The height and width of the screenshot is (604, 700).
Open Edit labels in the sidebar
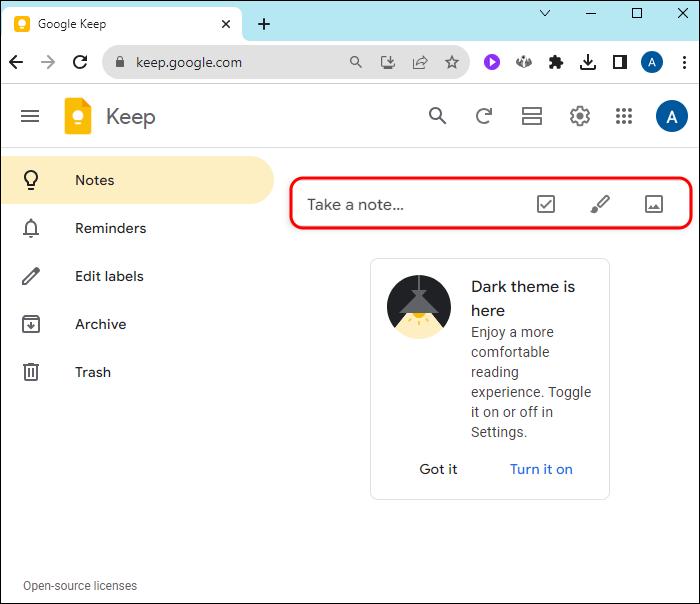pos(137,276)
